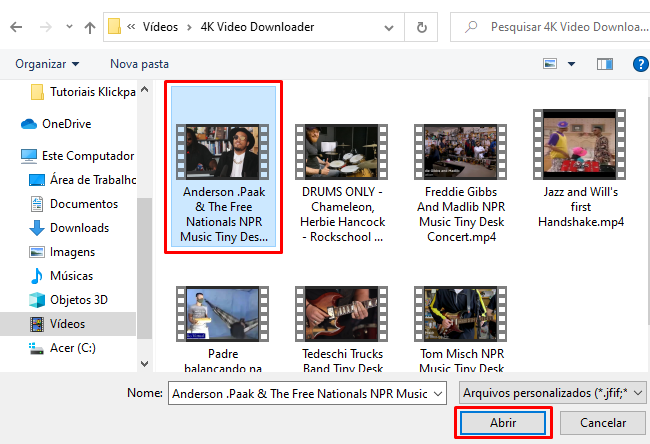Toggle the preview pane icon
This screenshot has height=444, width=650.
(605, 64)
